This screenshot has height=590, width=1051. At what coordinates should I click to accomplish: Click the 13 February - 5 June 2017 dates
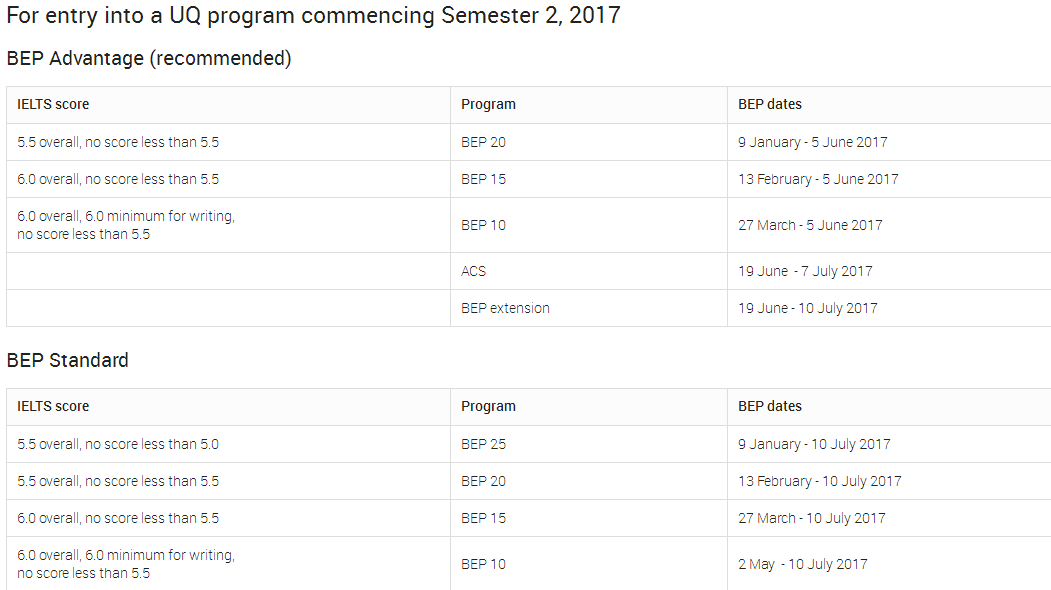(x=818, y=180)
